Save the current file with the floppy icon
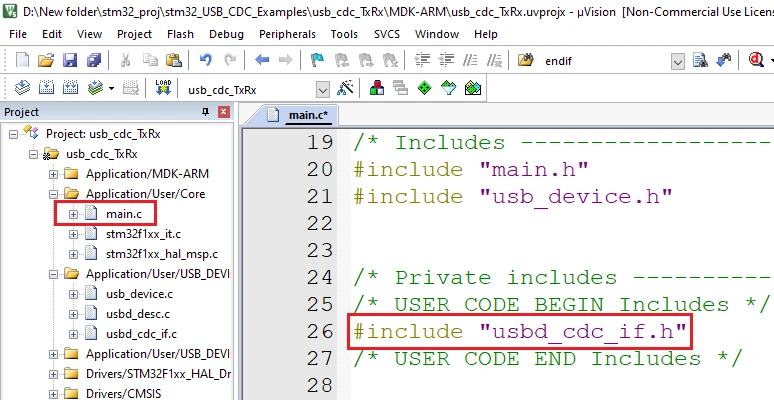774x400 pixels. [x=70, y=60]
